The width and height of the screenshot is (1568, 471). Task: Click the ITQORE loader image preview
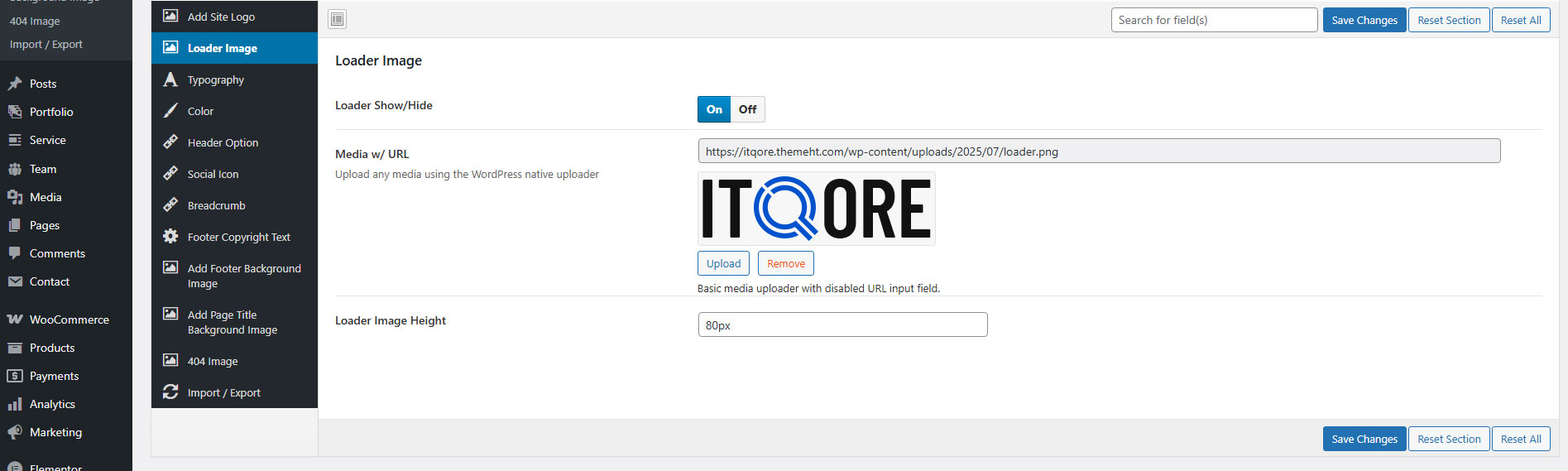816,209
